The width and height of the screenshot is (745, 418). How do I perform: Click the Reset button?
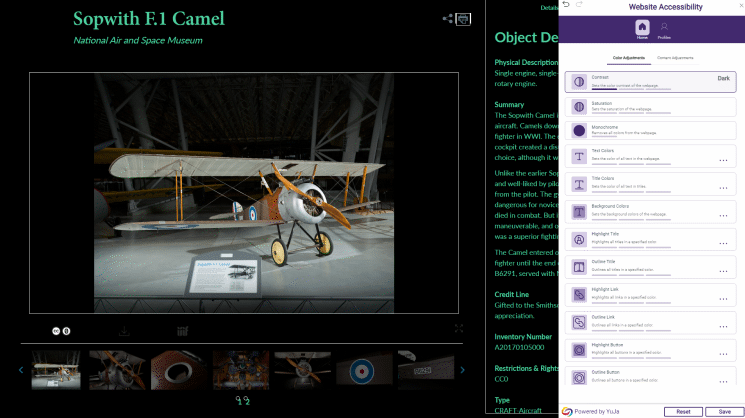pyautogui.click(x=683, y=412)
